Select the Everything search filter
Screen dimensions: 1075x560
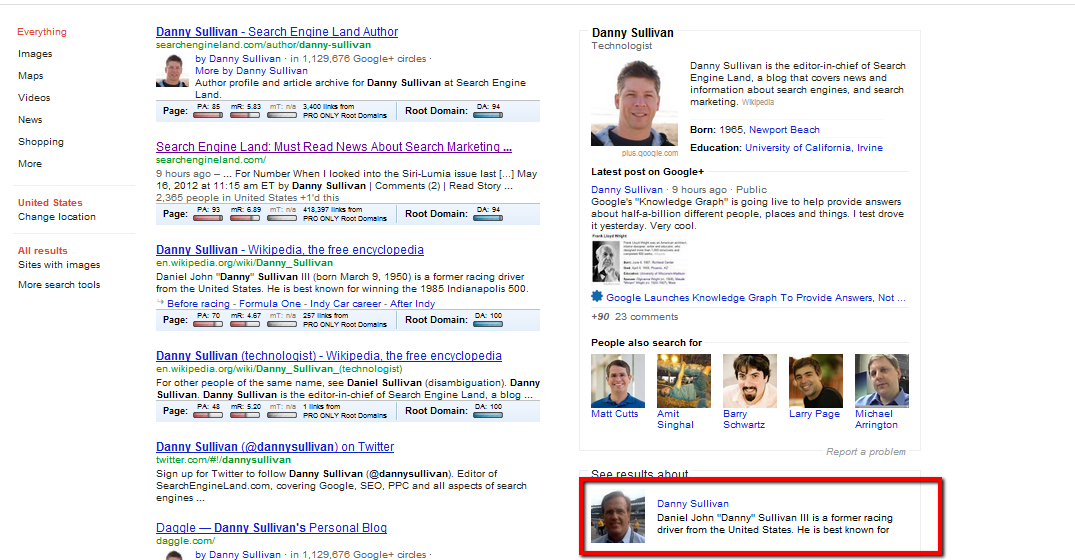pyautogui.click(x=42, y=32)
